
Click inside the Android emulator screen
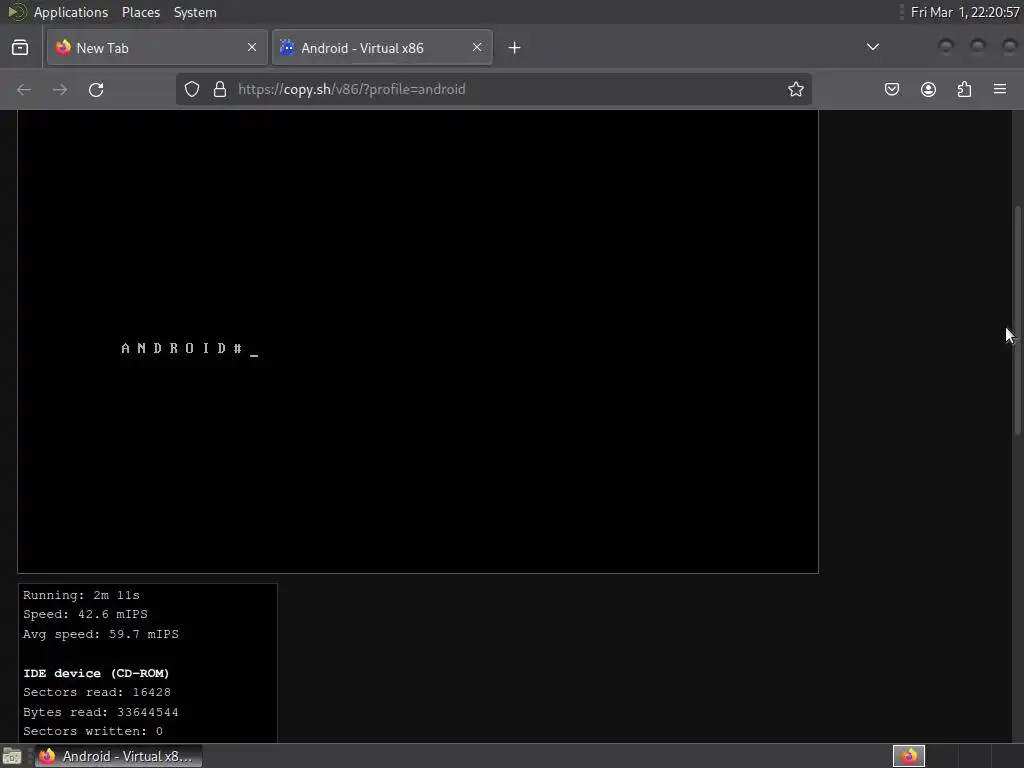(x=418, y=342)
